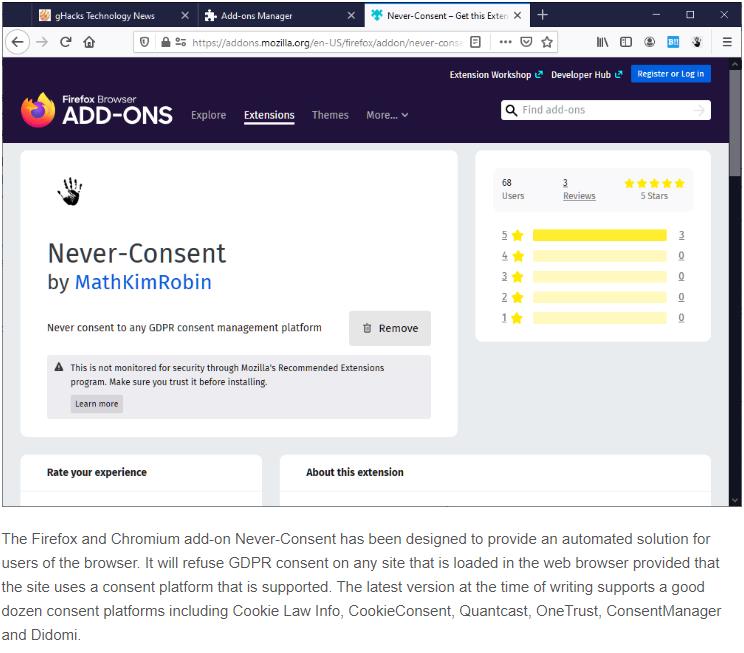Switch to Add-ons Manager tab
Viewport: 744px width, 653px height.
(280, 16)
